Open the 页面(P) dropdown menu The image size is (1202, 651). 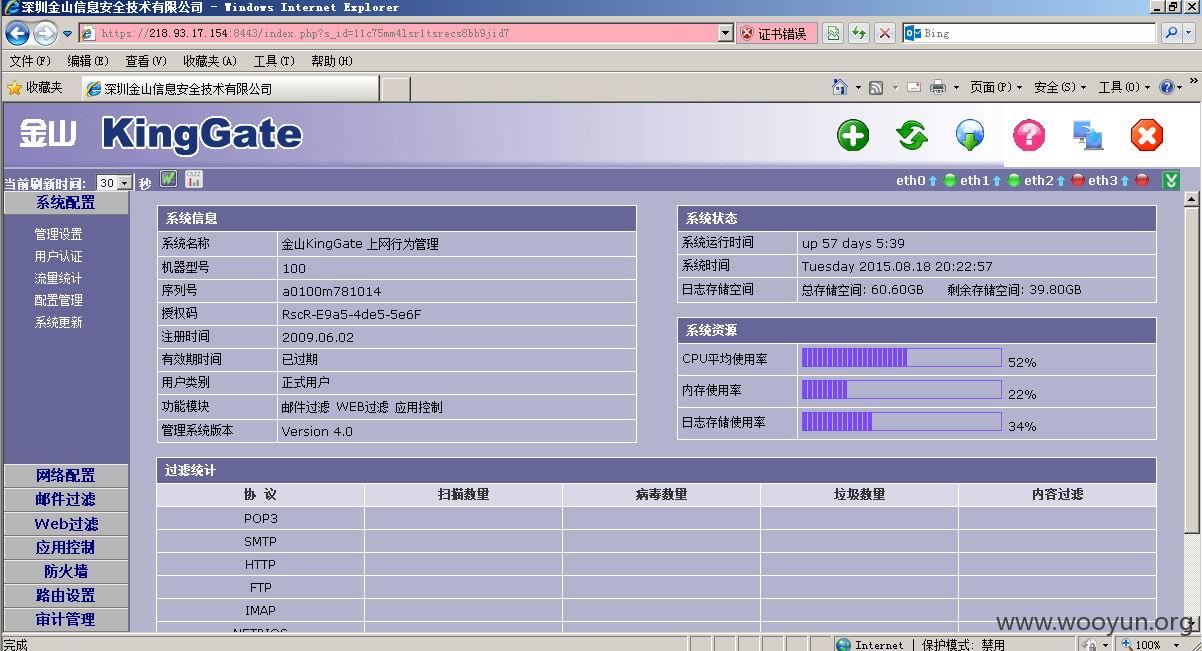click(x=996, y=88)
